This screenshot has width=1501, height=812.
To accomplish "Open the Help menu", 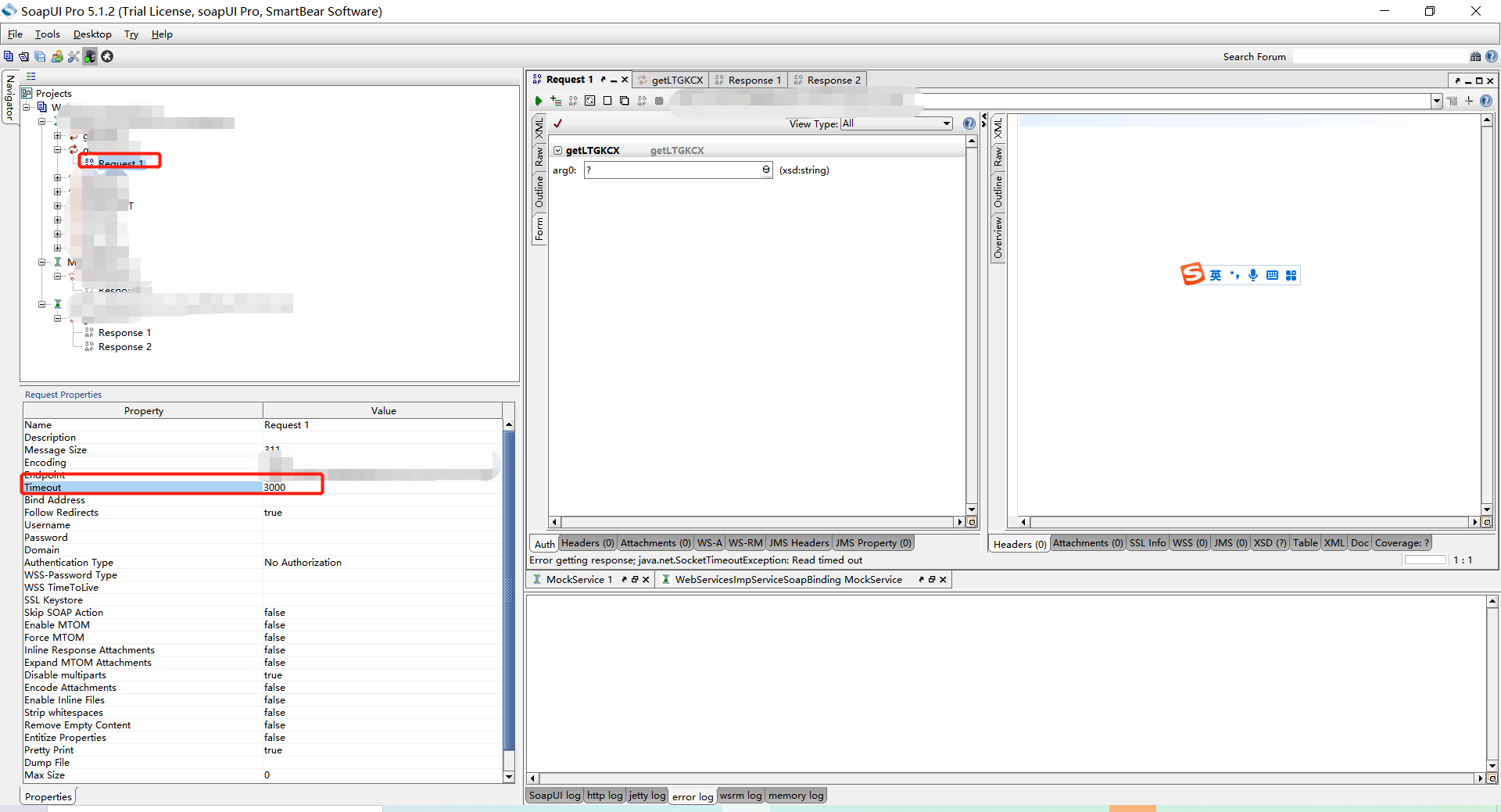I will point(162,34).
